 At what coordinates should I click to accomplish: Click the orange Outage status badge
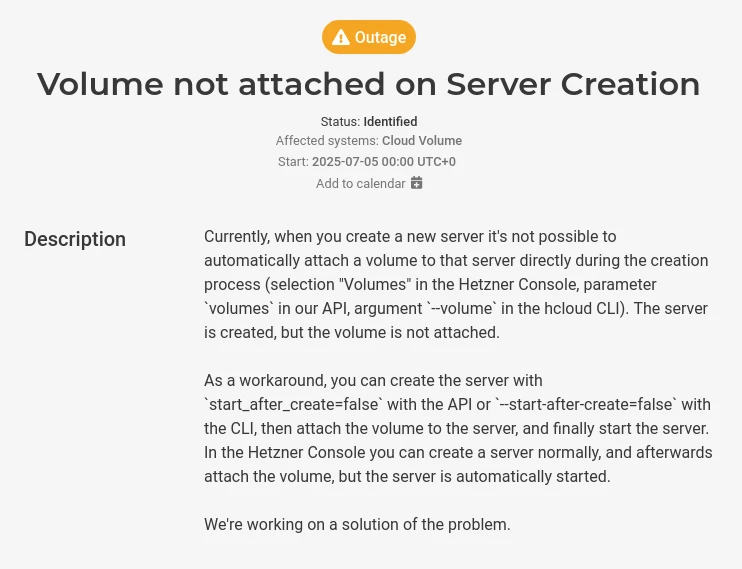369,37
